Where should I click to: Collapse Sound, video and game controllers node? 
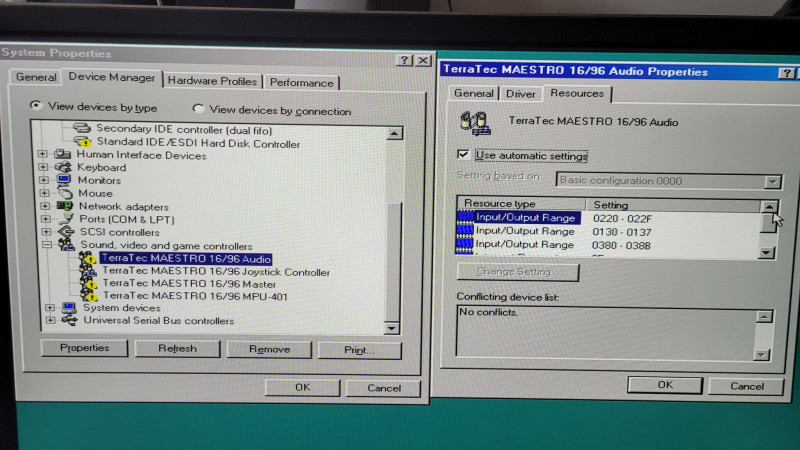tap(47, 244)
